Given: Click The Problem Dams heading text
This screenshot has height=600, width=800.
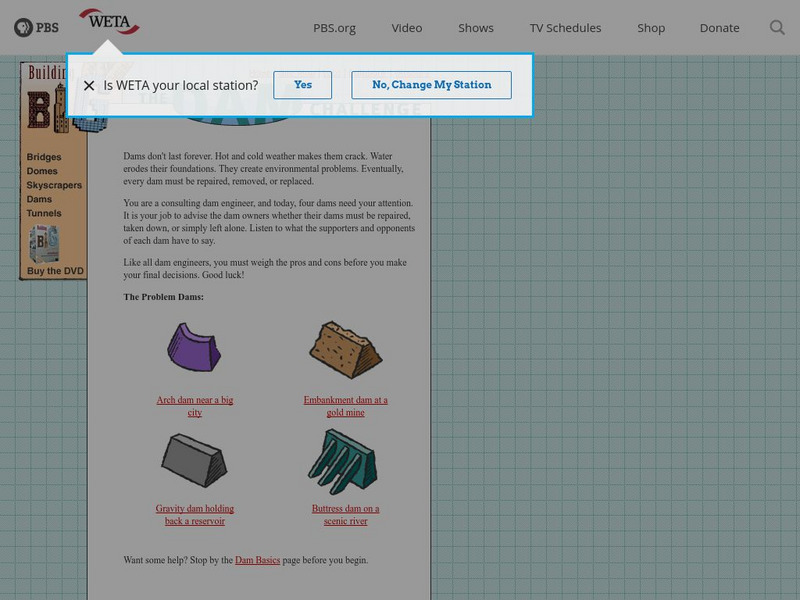Looking at the screenshot, I should 163,296.
